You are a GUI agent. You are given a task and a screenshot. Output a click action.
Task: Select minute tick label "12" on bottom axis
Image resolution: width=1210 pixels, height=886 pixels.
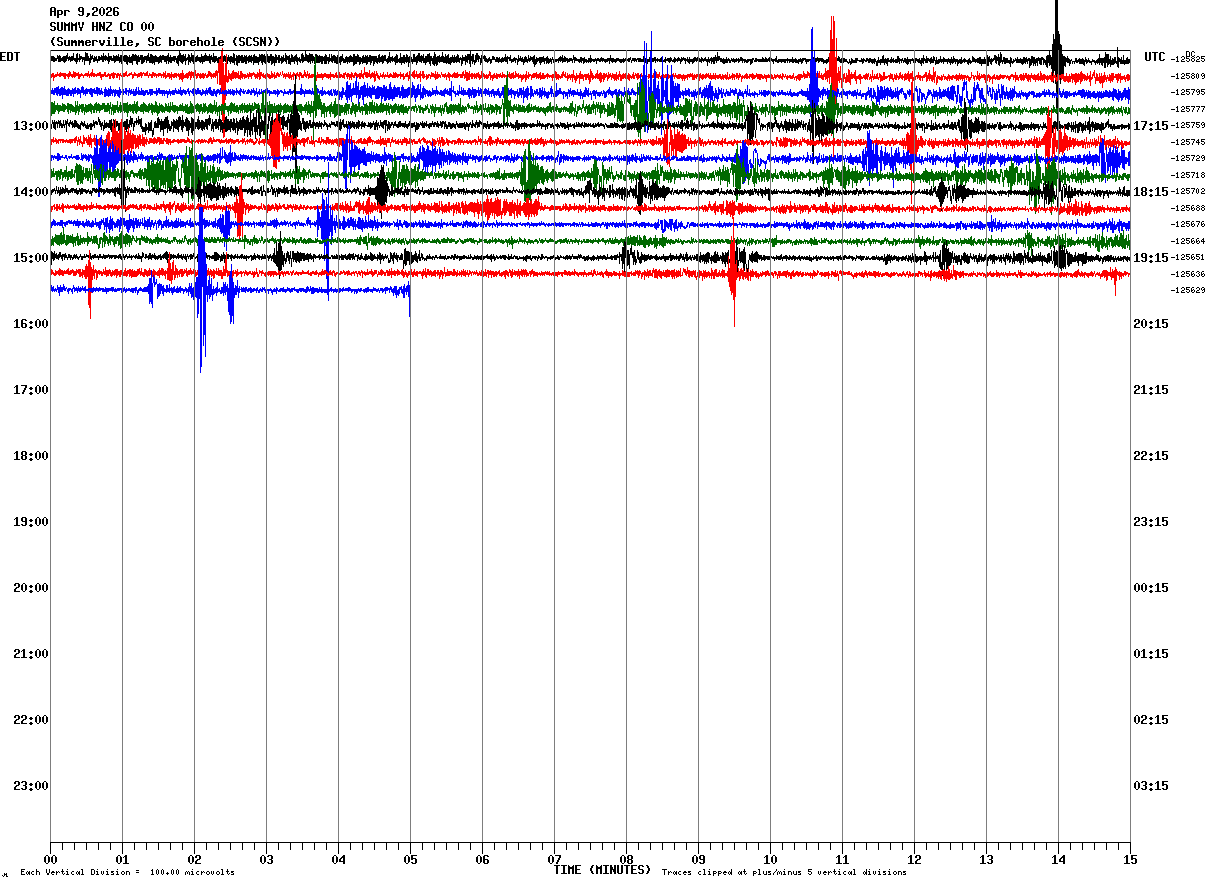pyautogui.click(x=914, y=859)
